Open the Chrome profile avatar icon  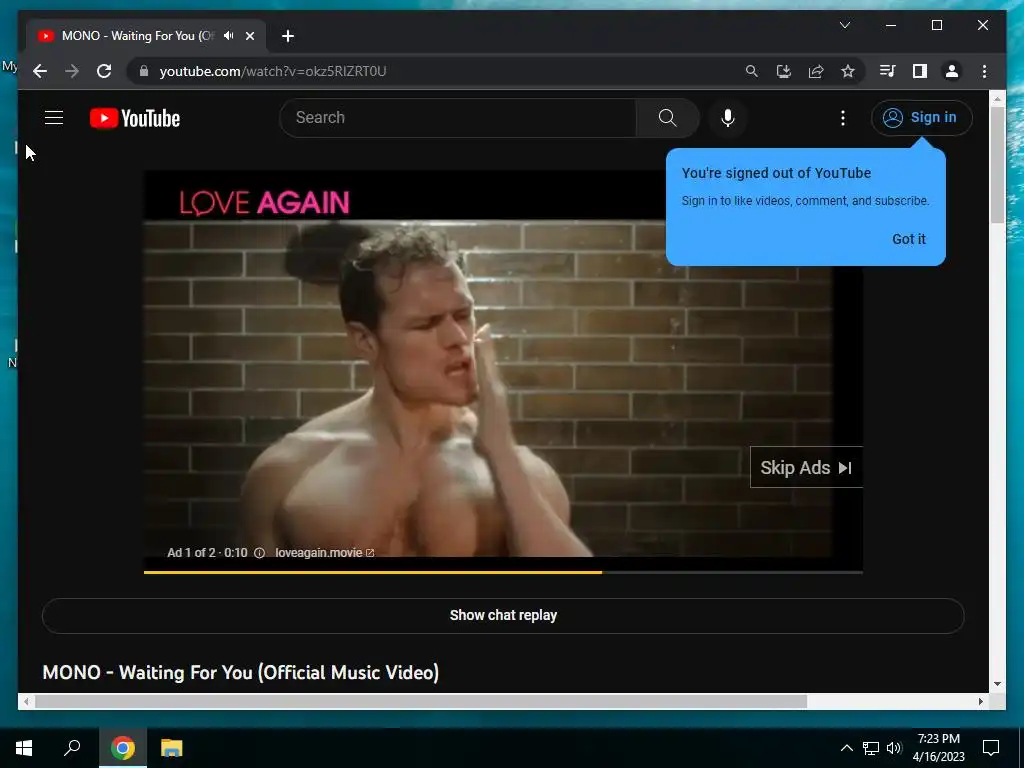pos(952,71)
